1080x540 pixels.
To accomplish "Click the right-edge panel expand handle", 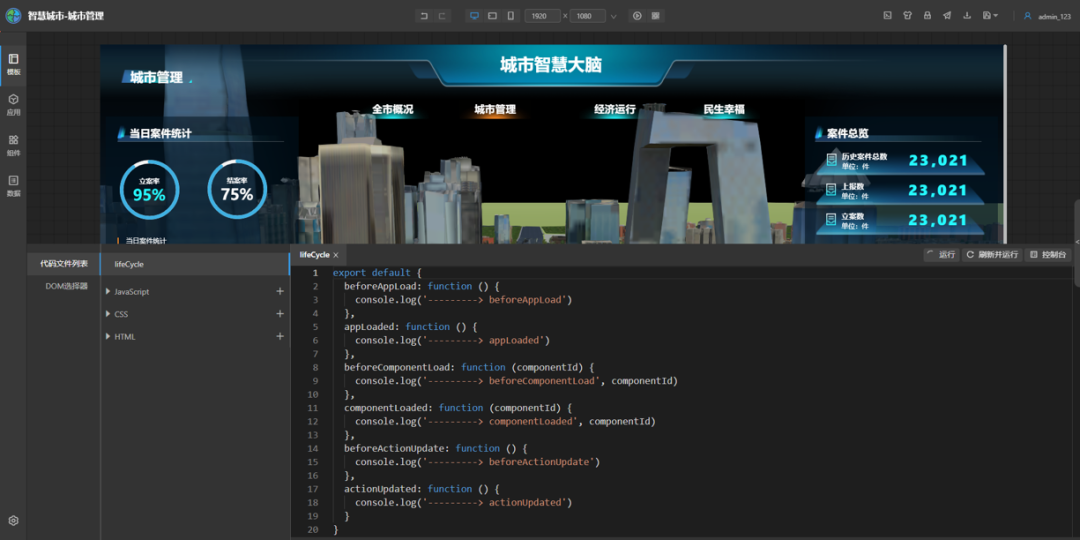I will click(x=1077, y=242).
